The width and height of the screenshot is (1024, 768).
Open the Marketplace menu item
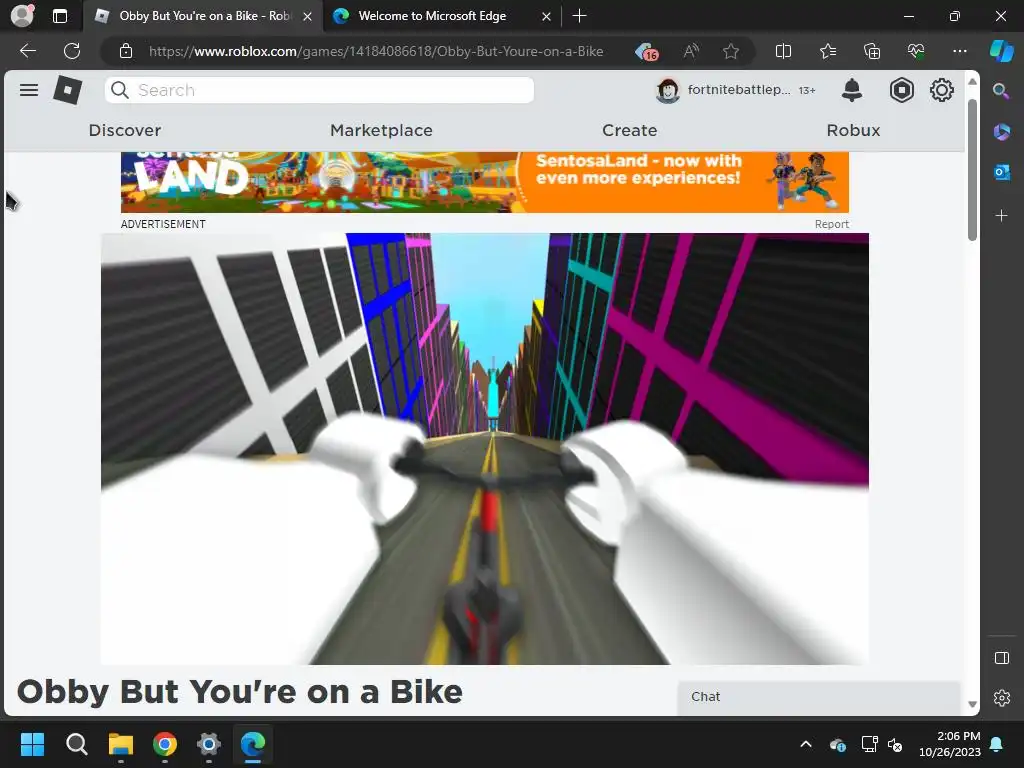(381, 130)
